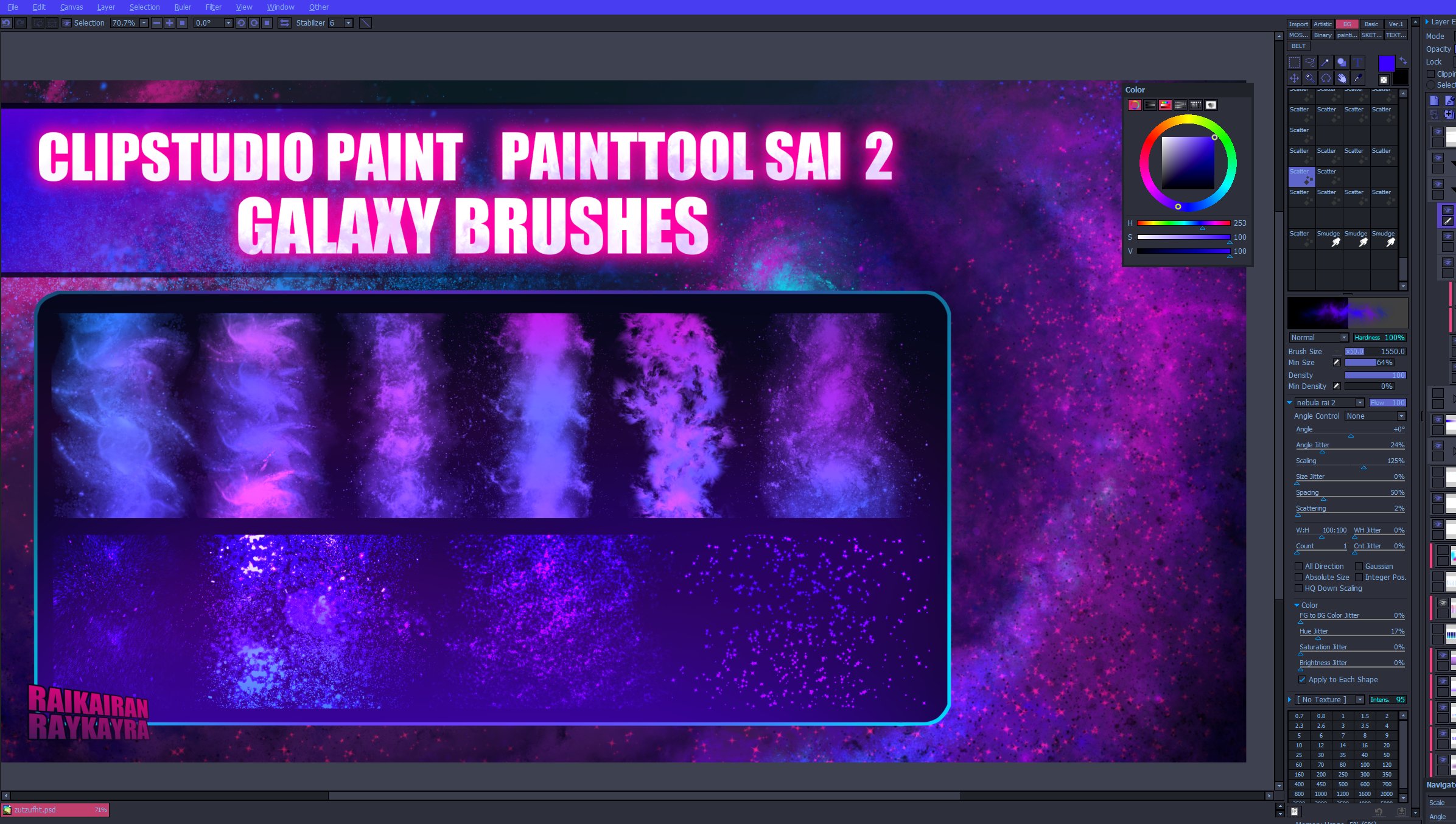Select the 100 brush size preset
Image resolution: width=1456 pixels, height=824 pixels.
click(x=1365, y=765)
